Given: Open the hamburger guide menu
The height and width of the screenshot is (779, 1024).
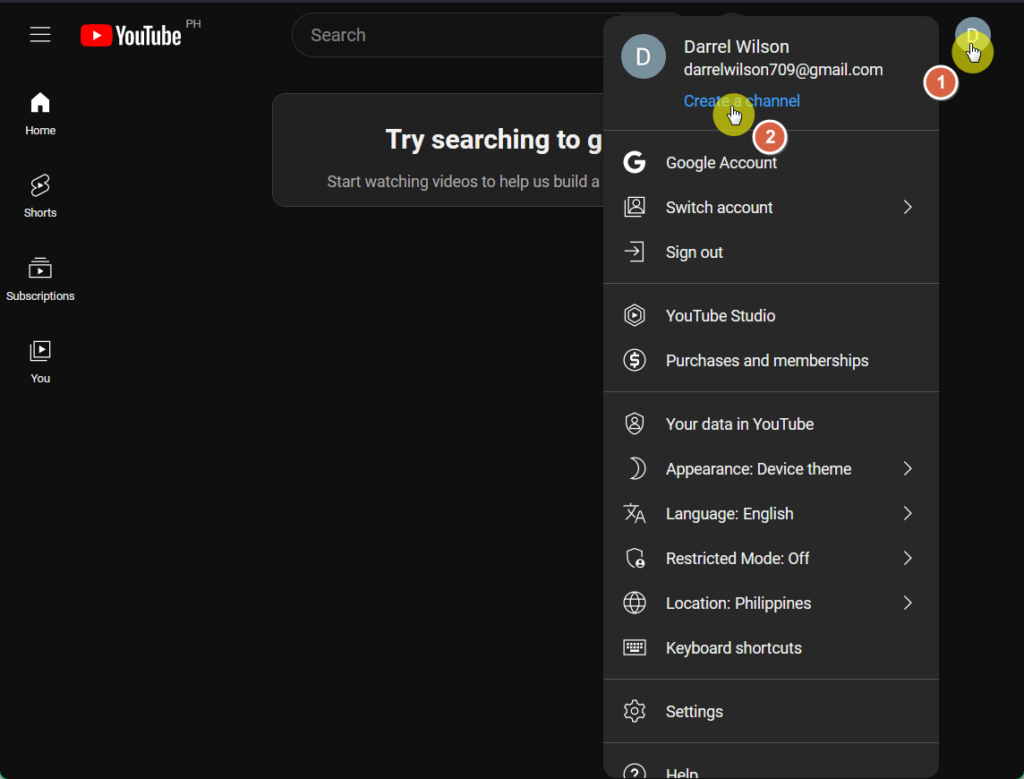Looking at the screenshot, I should (x=40, y=35).
